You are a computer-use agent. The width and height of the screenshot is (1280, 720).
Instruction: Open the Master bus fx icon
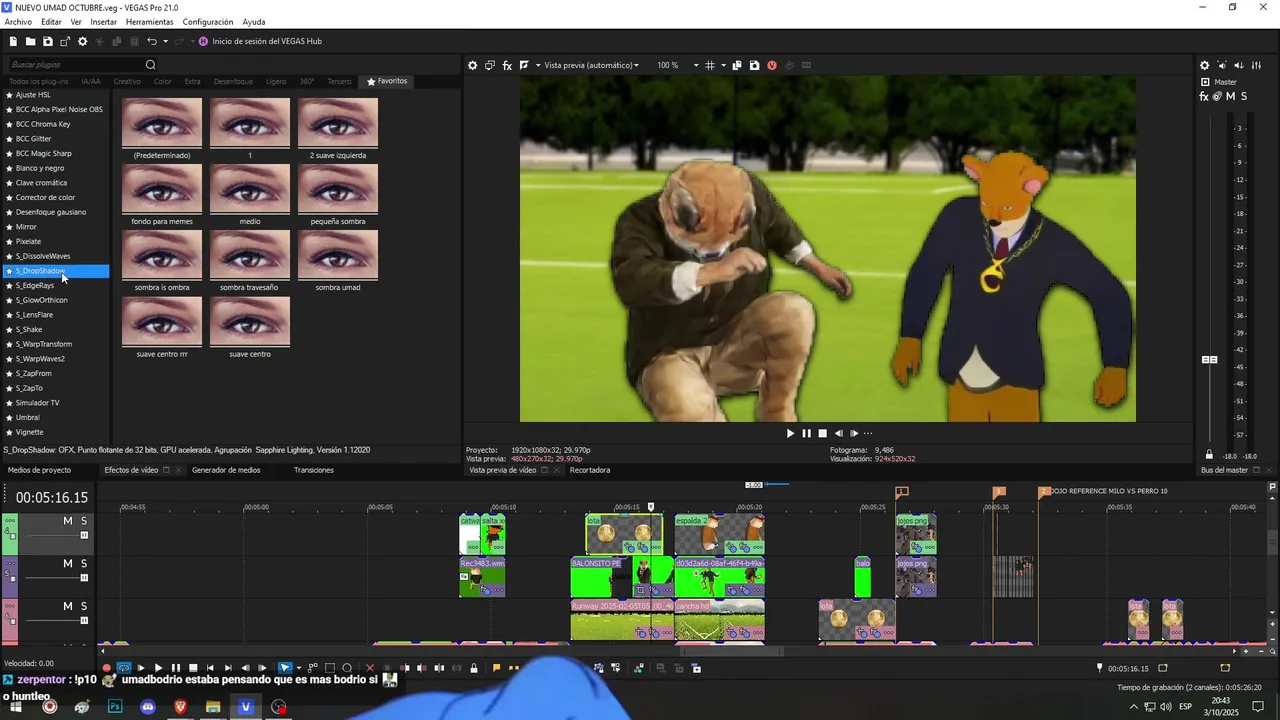[x=1204, y=97]
